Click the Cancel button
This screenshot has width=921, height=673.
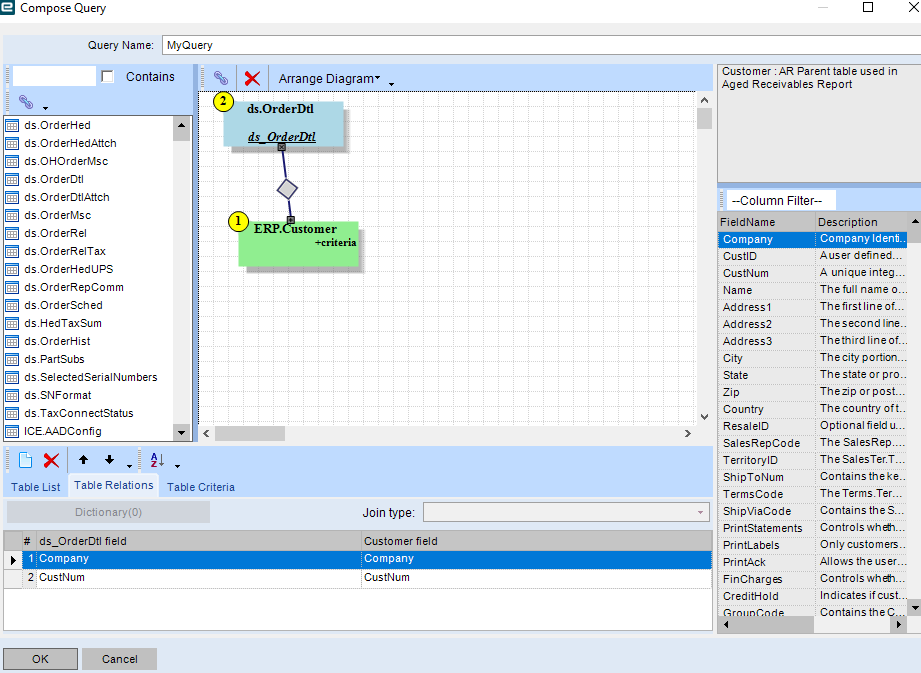coord(119,659)
